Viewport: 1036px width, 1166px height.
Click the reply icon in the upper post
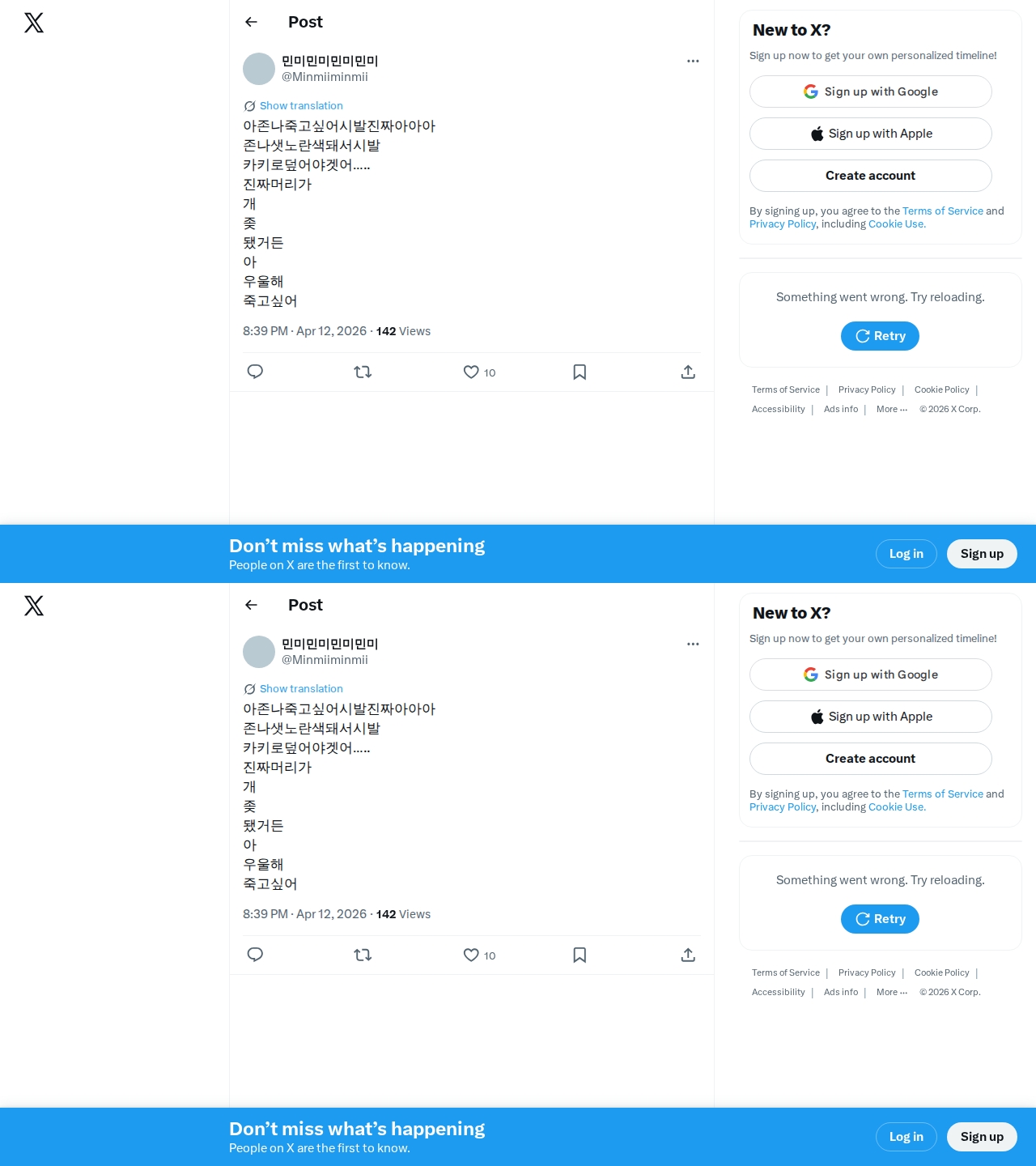coord(255,372)
